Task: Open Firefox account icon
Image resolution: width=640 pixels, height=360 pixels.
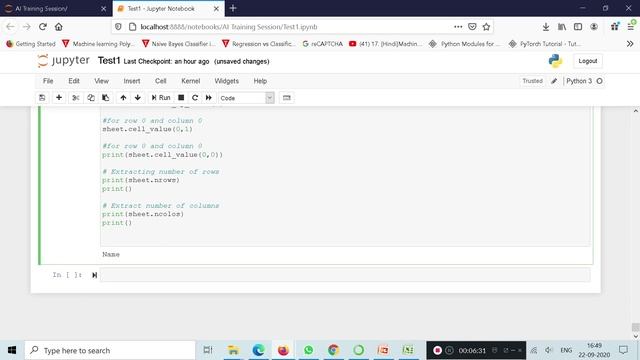Action: (x=594, y=27)
